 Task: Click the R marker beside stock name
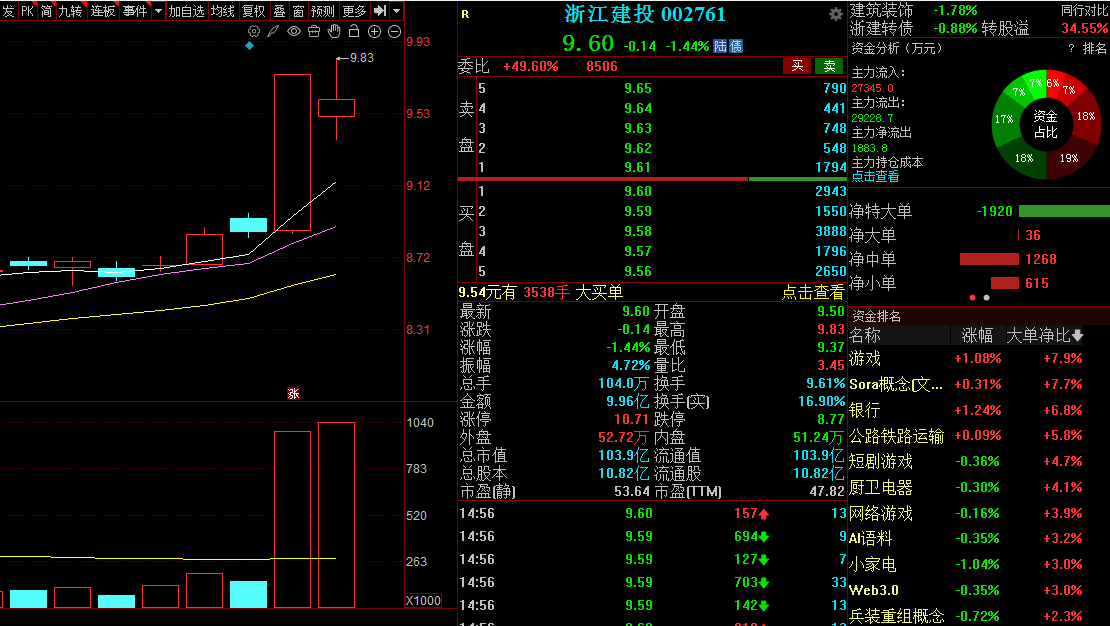[x=465, y=14]
